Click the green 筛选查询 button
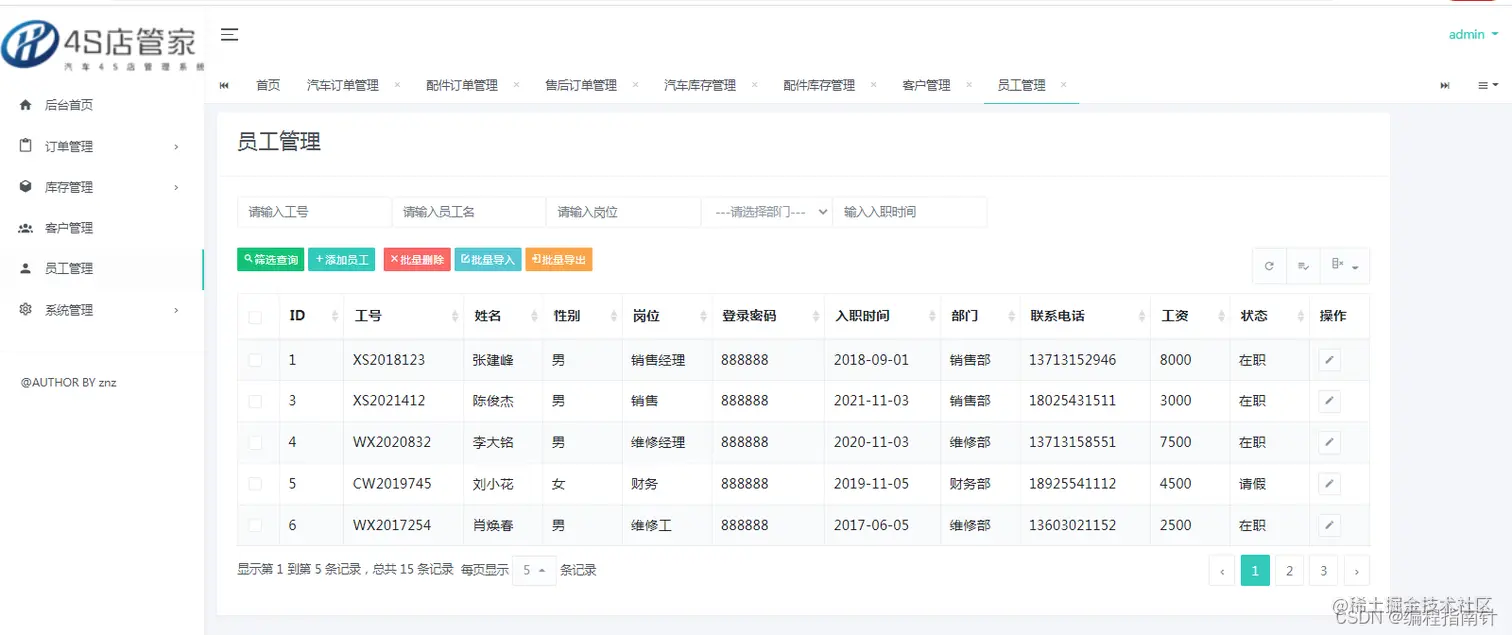 coord(271,259)
